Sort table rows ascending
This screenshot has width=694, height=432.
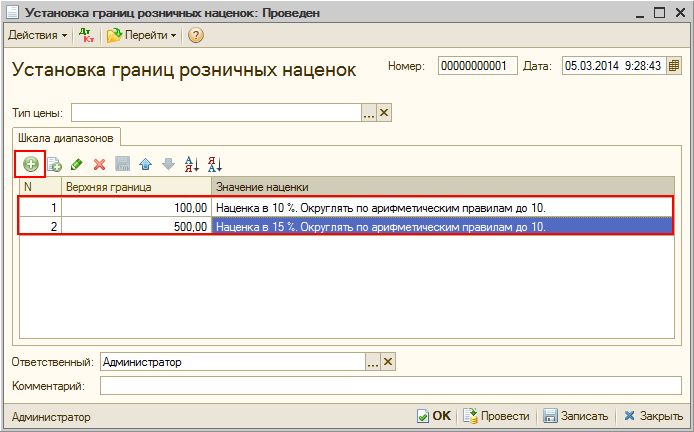pyautogui.click(x=193, y=164)
